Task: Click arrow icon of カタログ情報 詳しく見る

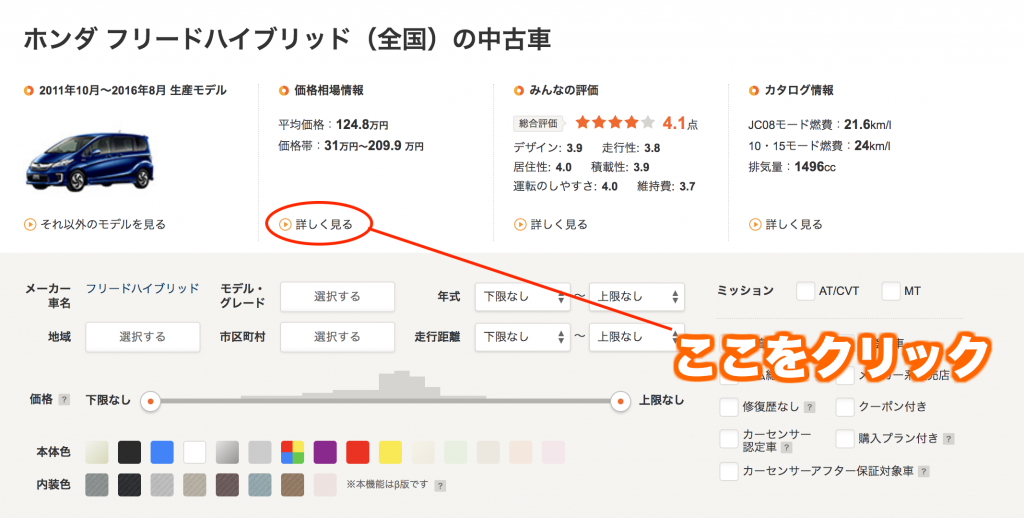Action: (x=755, y=224)
